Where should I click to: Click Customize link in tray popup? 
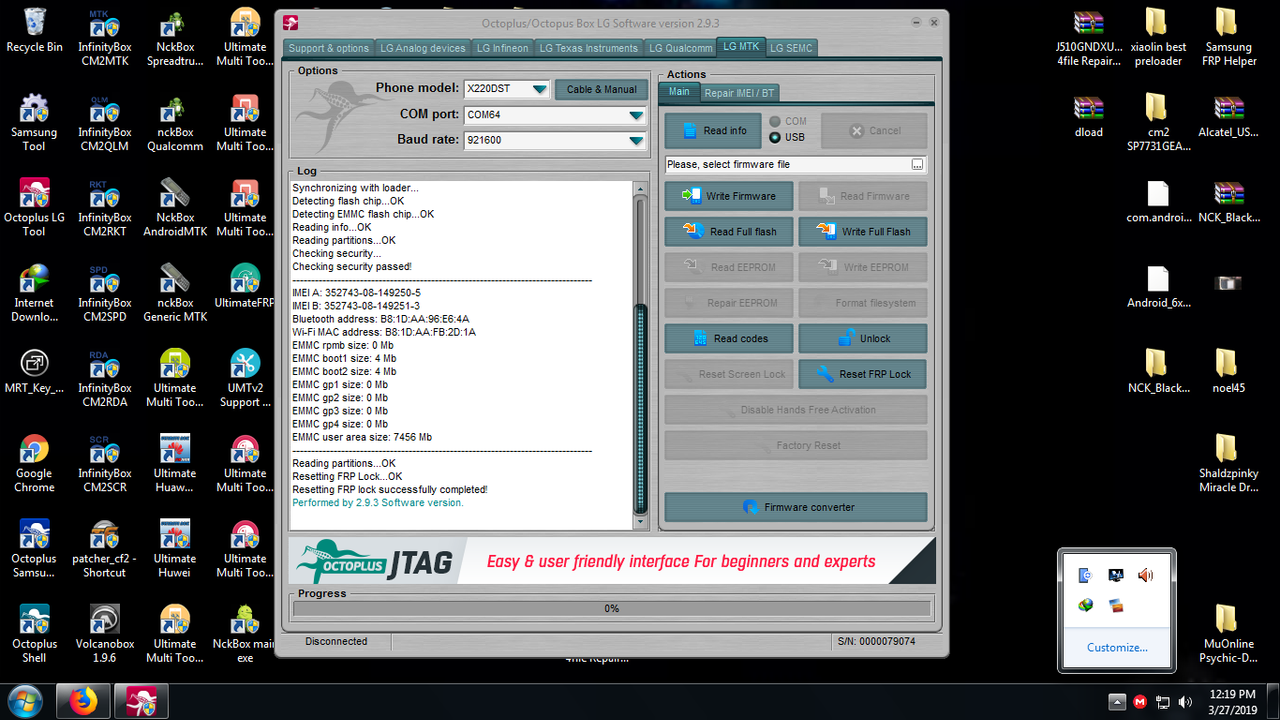(x=1117, y=647)
